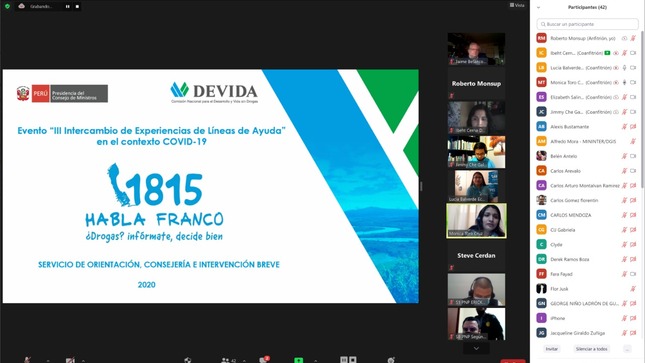Open the Vista view menu
The height and width of the screenshot is (363, 645).
click(517, 5)
